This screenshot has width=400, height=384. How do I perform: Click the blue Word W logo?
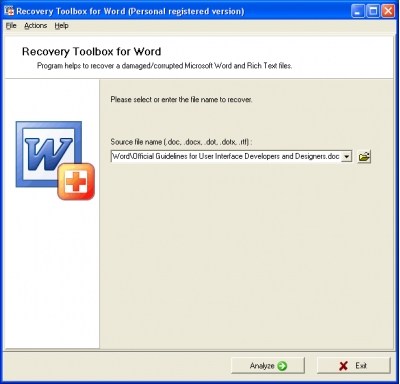tap(49, 154)
